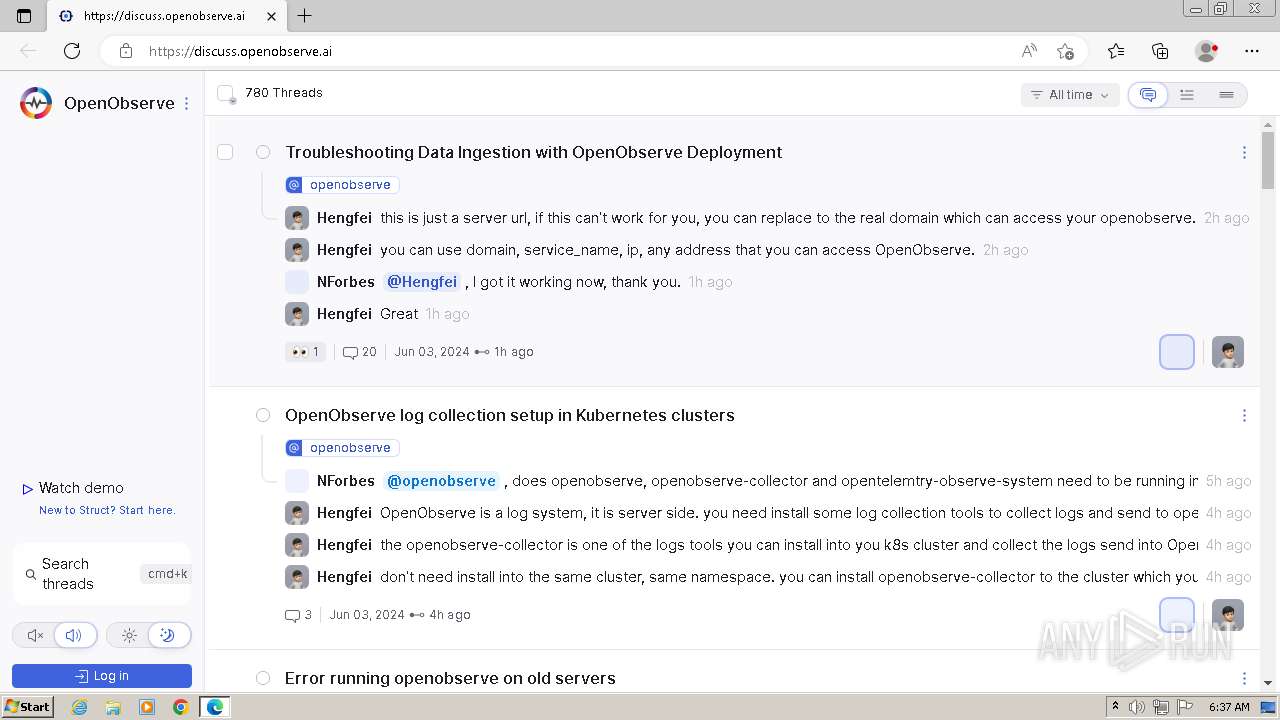Image resolution: width=1280 pixels, height=720 pixels.
Task: Open File Explorer from the taskbar
Action: (113, 707)
